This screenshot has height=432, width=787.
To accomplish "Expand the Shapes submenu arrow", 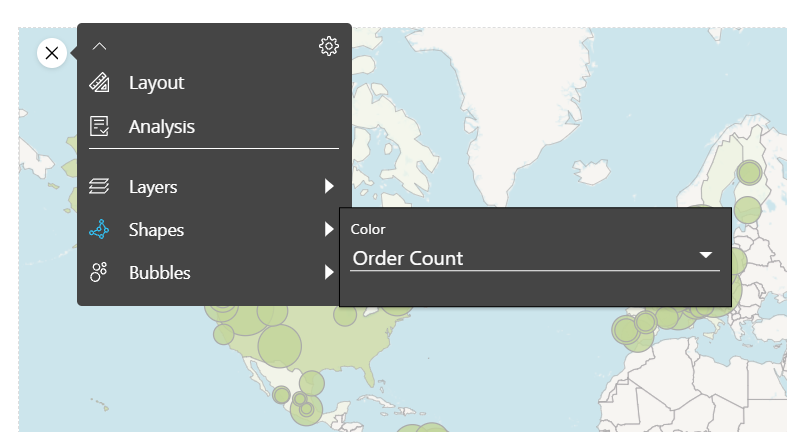I will coord(329,229).
